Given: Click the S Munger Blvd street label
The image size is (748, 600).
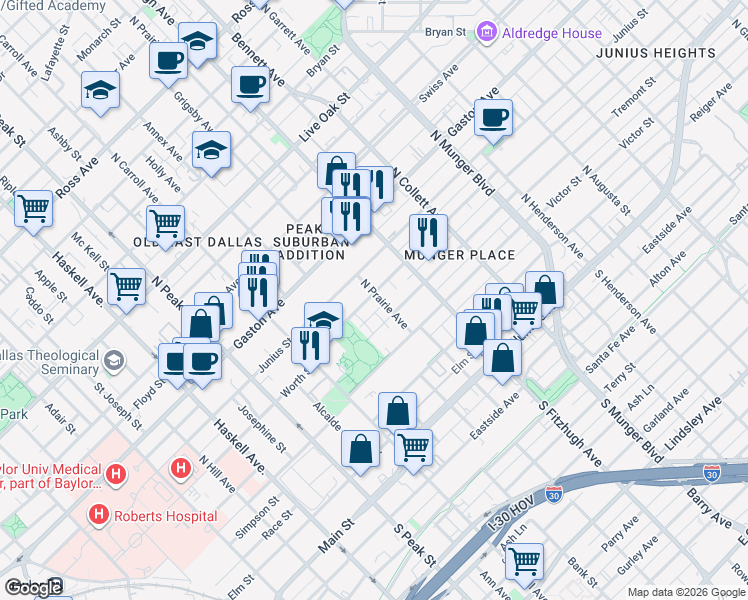Looking at the screenshot, I should pos(632,431).
